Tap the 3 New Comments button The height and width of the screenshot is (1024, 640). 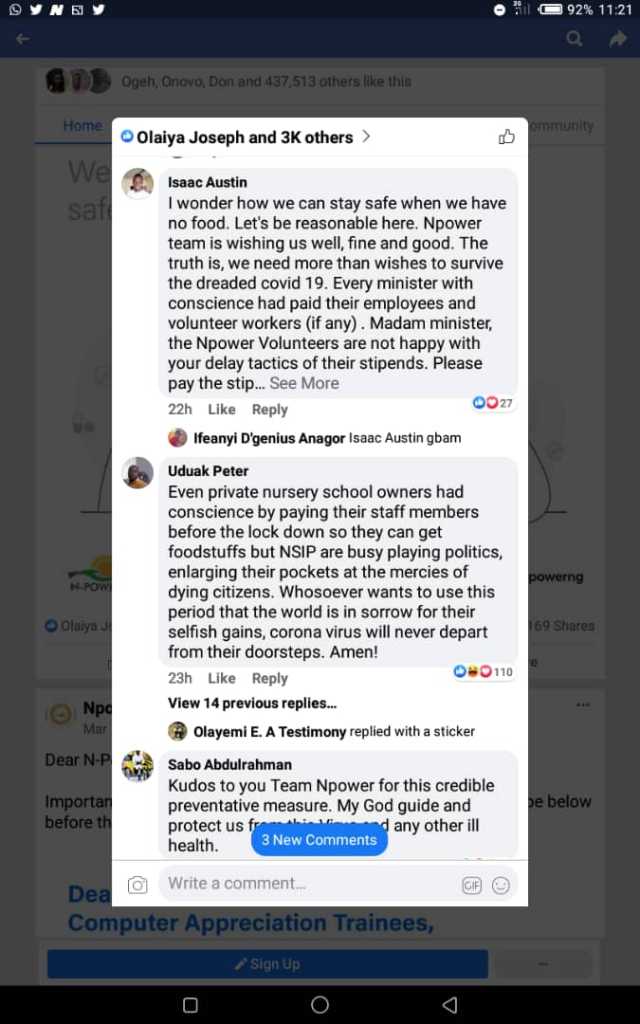pyautogui.click(x=319, y=840)
